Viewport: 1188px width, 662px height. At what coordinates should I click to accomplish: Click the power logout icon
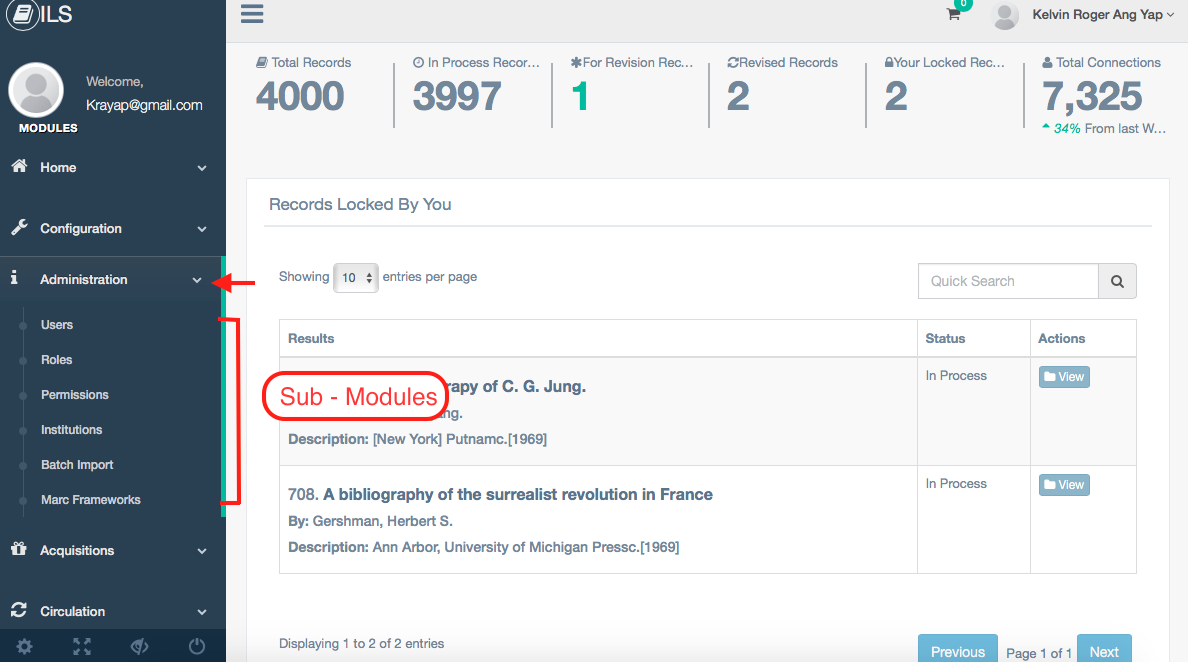pos(197,646)
